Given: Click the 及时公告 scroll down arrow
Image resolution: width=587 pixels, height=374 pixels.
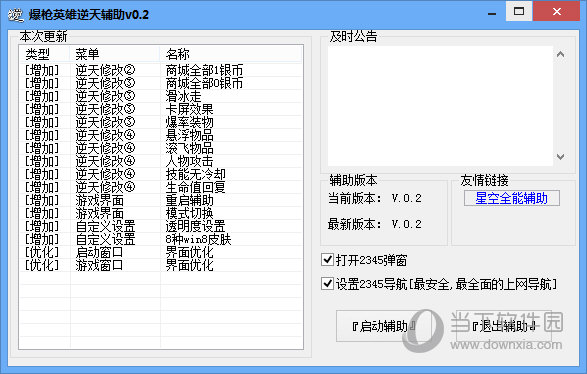Looking at the screenshot, I should [560, 156].
